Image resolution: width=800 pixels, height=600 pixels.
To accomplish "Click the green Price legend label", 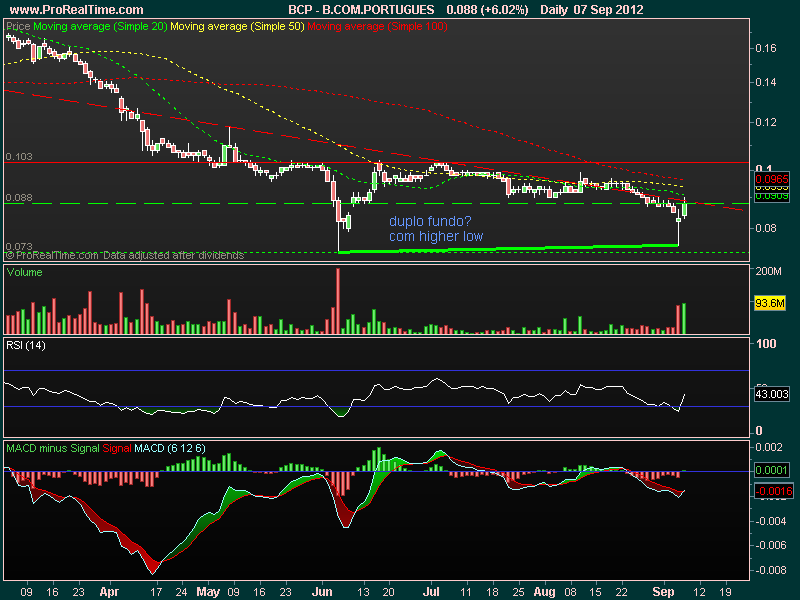I will [x=18, y=22].
